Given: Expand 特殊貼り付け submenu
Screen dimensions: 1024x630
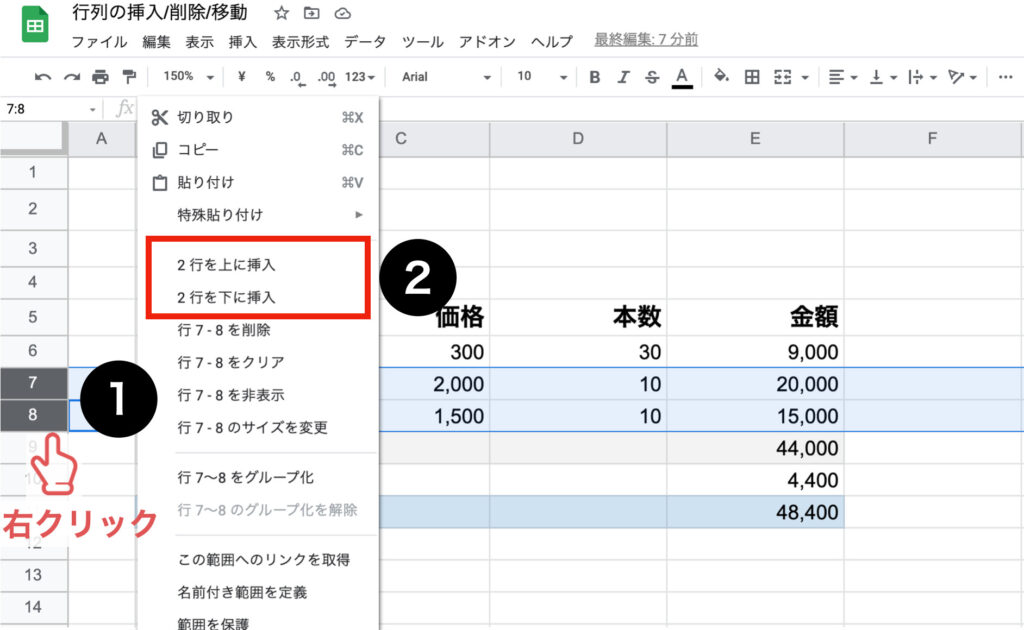Looking at the screenshot, I should [x=259, y=215].
